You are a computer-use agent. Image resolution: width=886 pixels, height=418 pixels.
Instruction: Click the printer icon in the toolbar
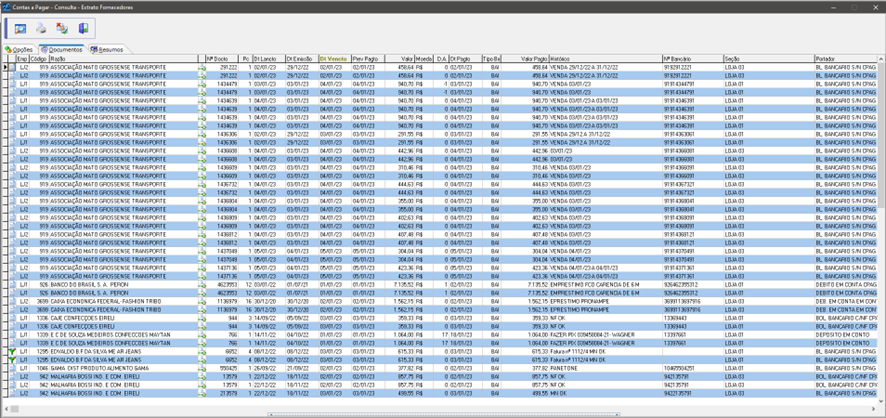click(41, 29)
